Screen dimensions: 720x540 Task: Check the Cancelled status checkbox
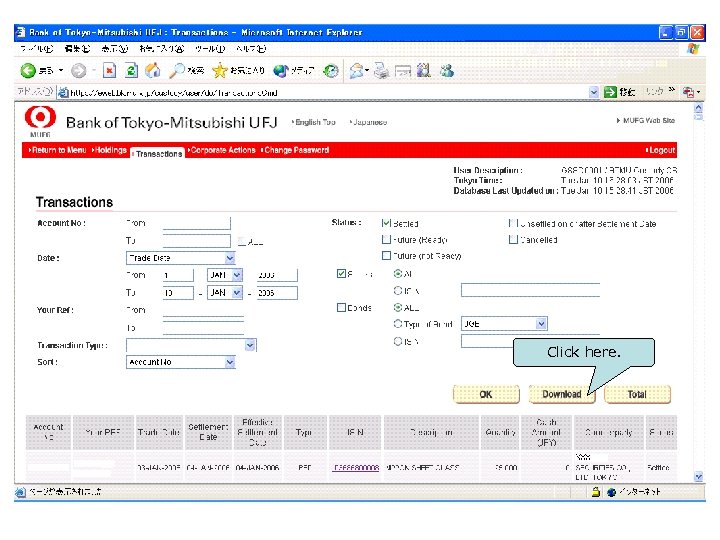tap(513, 239)
